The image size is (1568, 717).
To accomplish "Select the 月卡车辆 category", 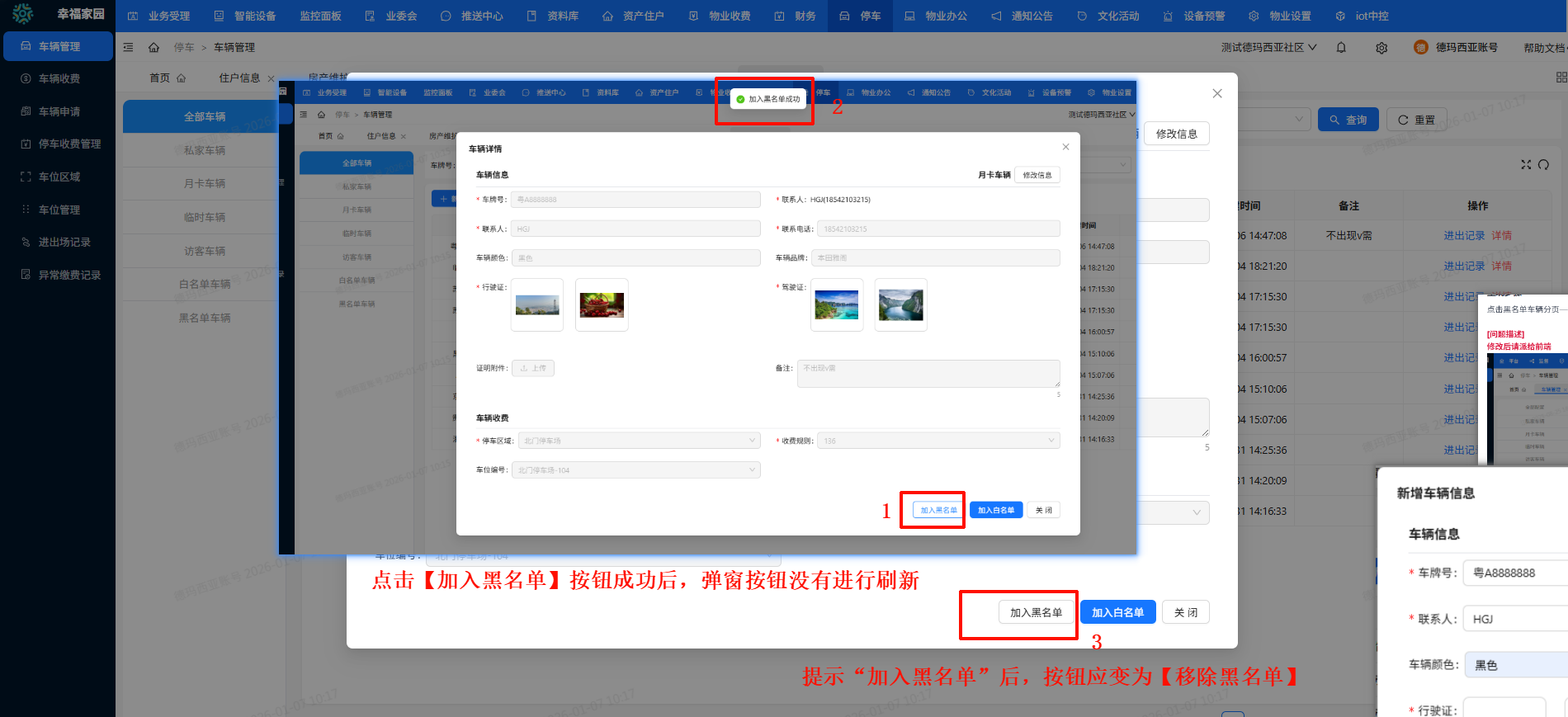I will tap(204, 183).
